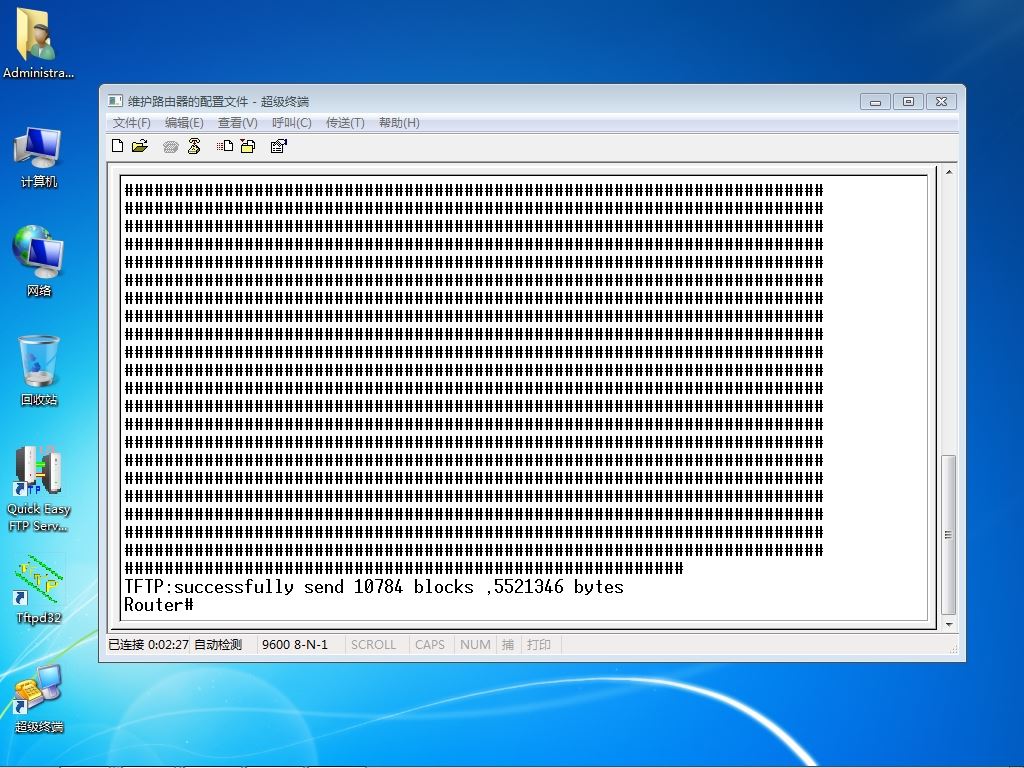
Task: Click the 打印 print status indicator
Action: coord(539,645)
